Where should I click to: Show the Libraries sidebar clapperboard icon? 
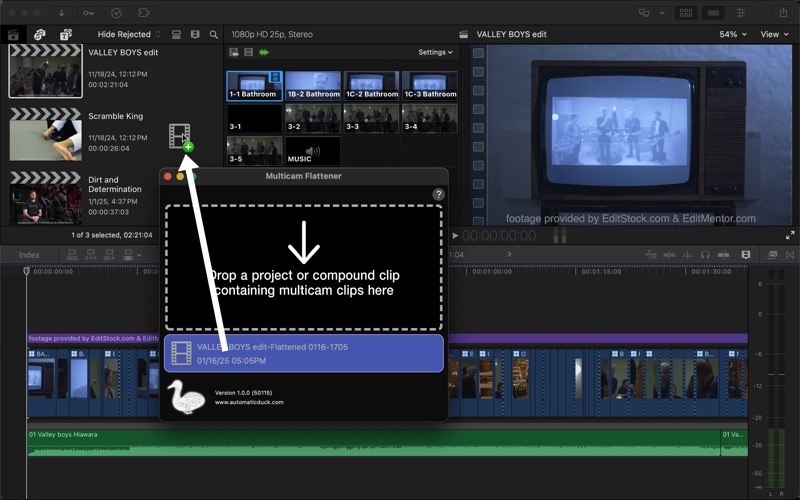pos(13,35)
